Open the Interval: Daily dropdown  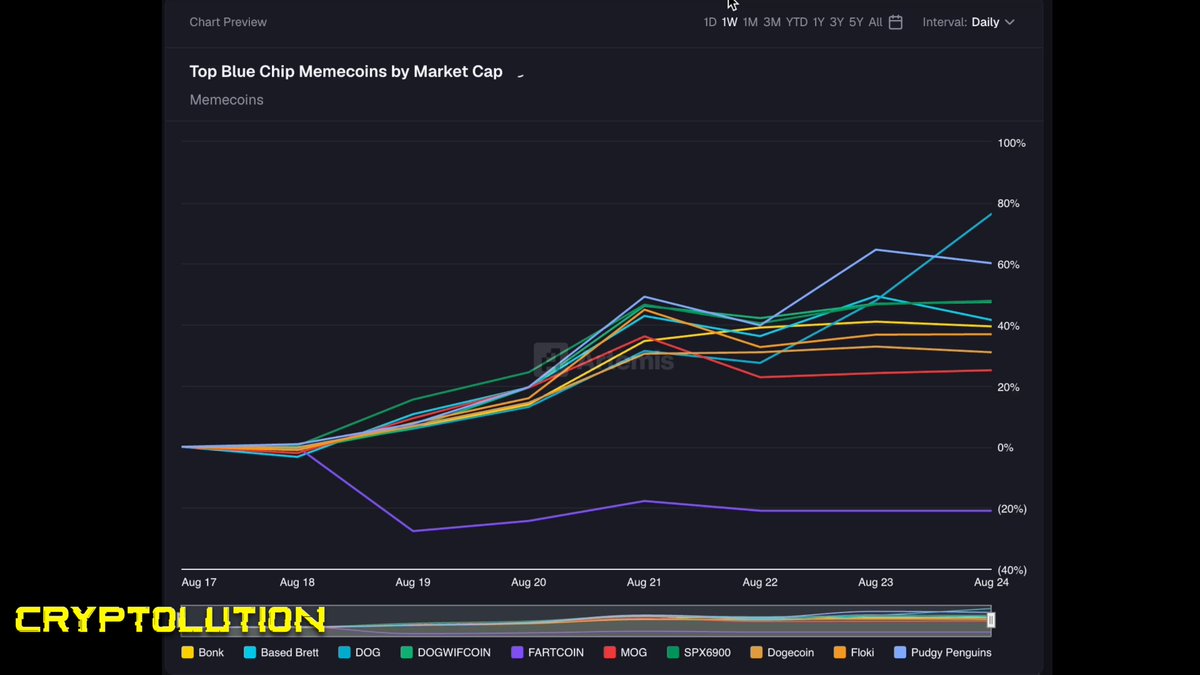(x=968, y=22)
